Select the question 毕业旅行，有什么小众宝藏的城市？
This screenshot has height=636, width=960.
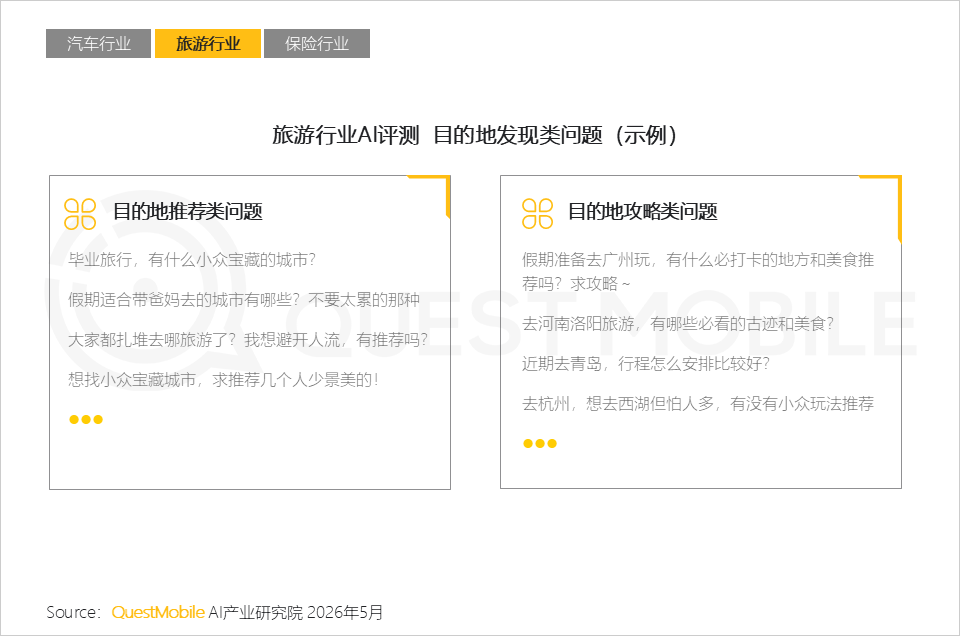tap(192, 260)
